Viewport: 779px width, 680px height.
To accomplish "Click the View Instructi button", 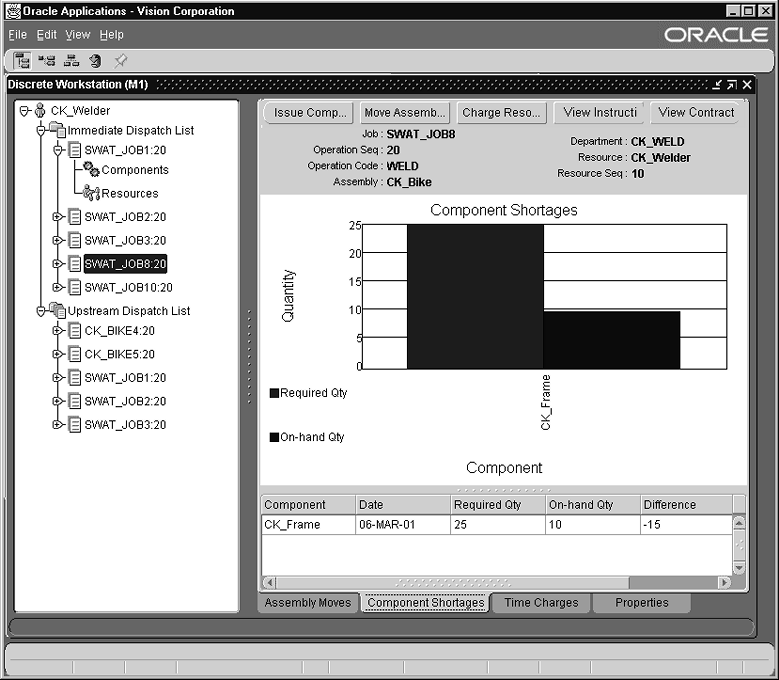I will tap(600, 113).
